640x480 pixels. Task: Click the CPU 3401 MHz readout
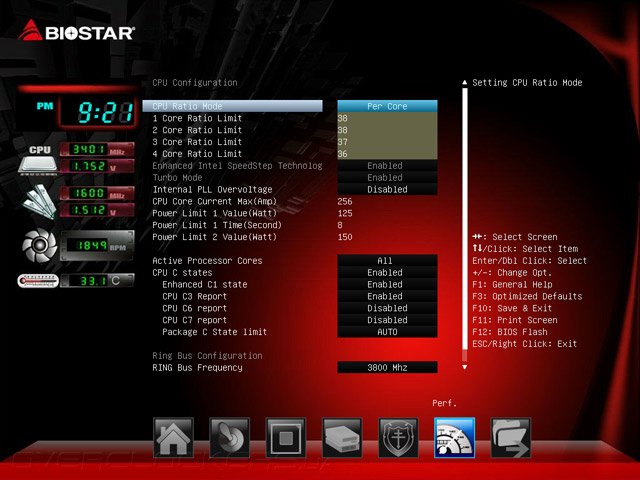pos(97,149)
